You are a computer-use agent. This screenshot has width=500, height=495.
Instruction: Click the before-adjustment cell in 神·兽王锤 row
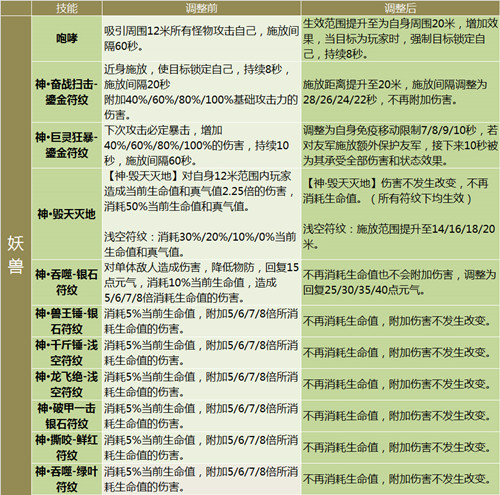coord(201,321)
